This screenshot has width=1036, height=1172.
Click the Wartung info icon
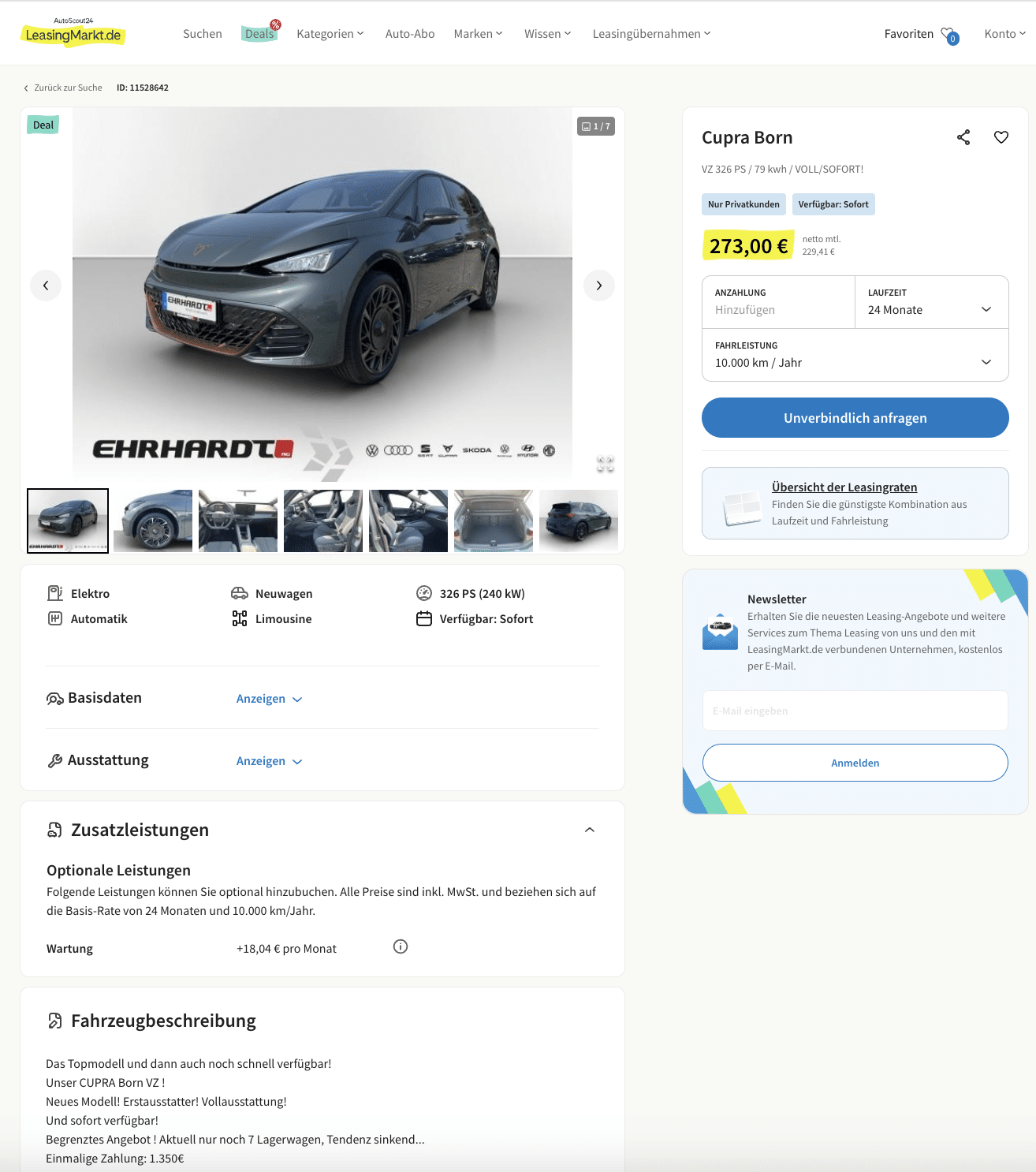coord(401,946)
